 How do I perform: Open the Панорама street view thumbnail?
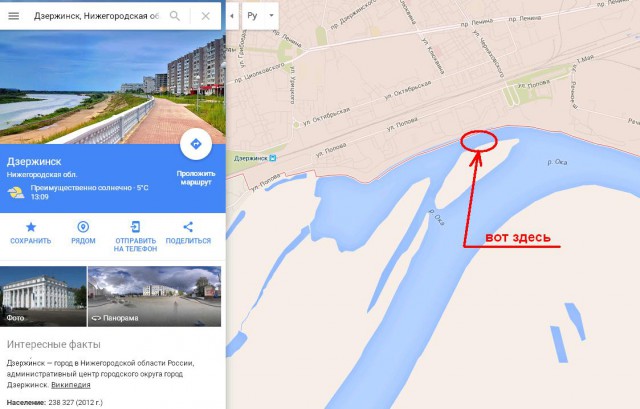click(154, 296)
